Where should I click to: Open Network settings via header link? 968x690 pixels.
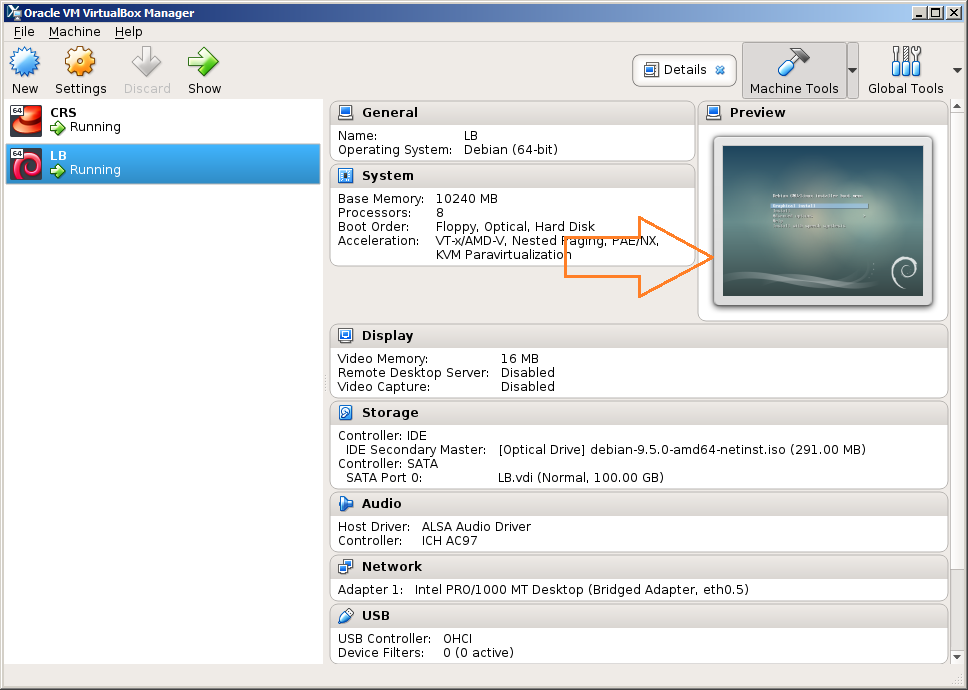pos(391,566)
